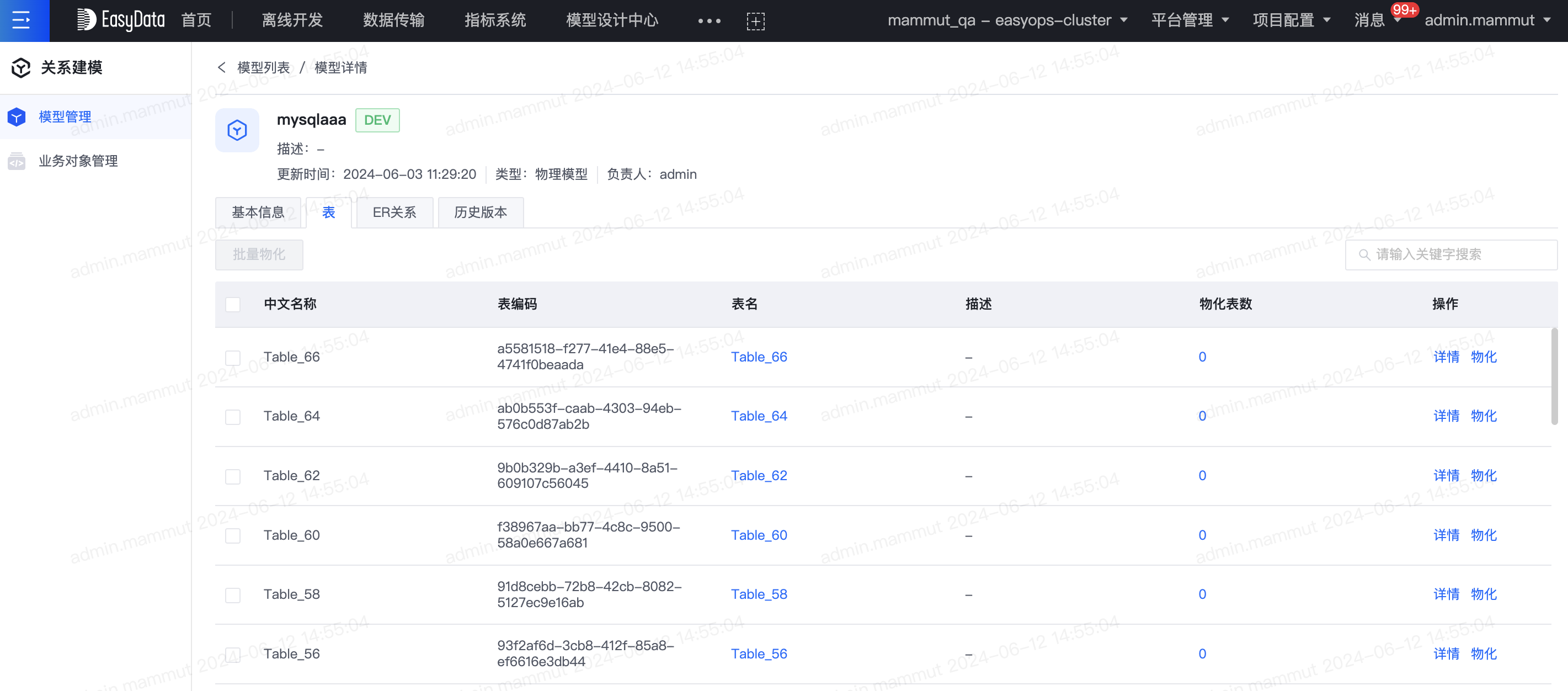Open the more navigation items ellipsis
This screenshot has height=691, width=1568.
(x=709, y=21)
